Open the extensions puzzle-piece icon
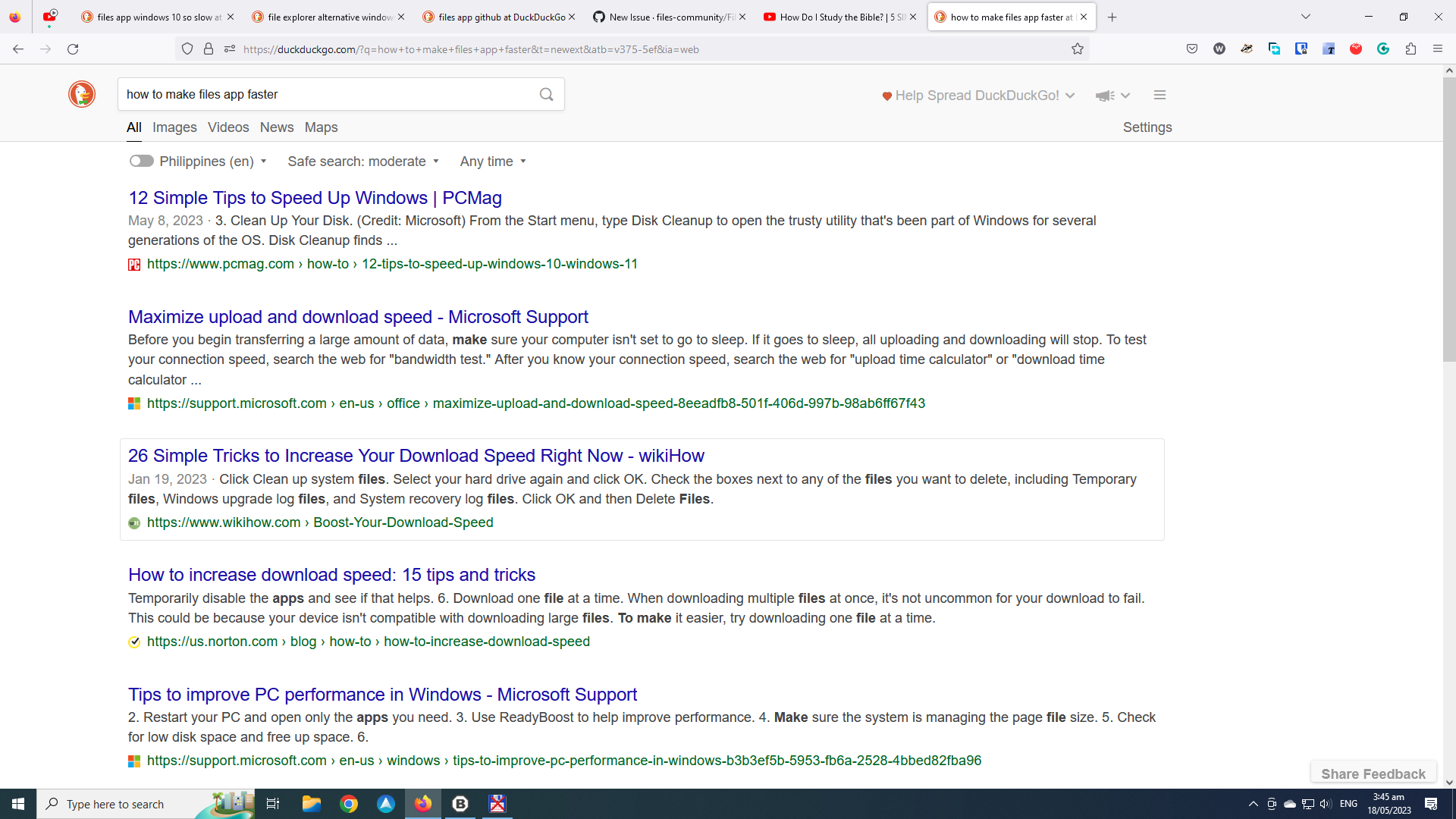Image resolution: width=1456 pixels, height=819 pixels. tap(1411, 49)
